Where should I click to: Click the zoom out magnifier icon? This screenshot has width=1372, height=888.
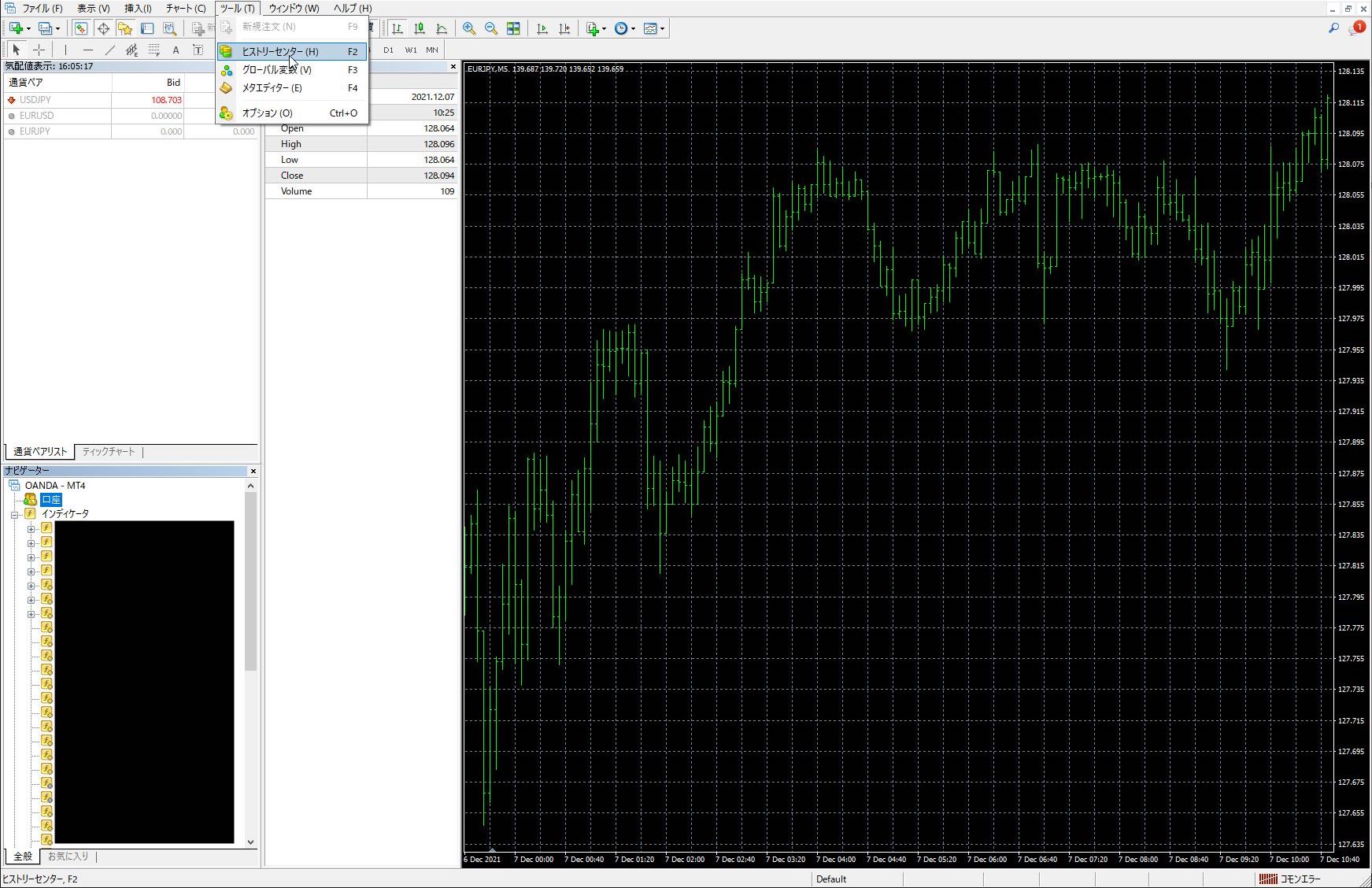tap(491, 29)
